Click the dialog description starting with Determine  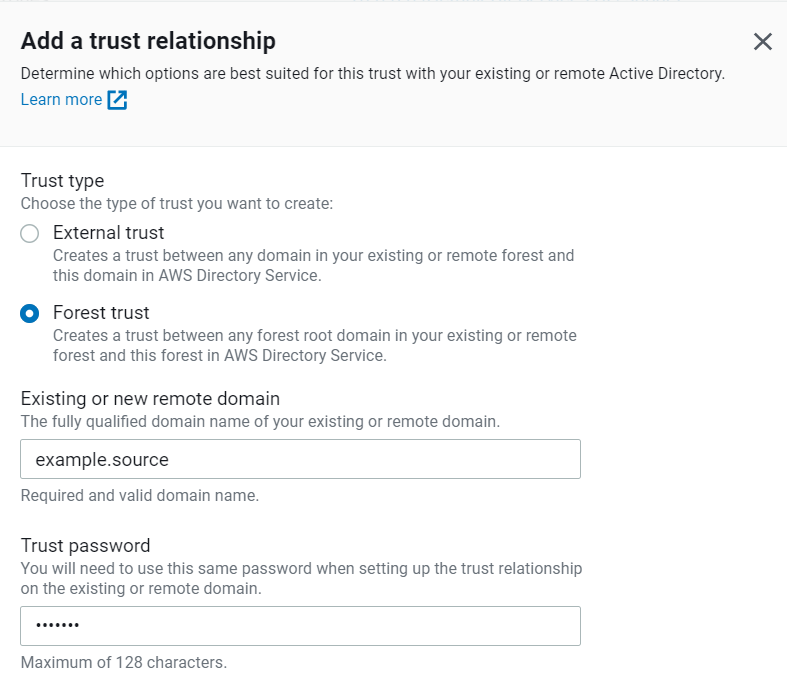pos(372,73)
